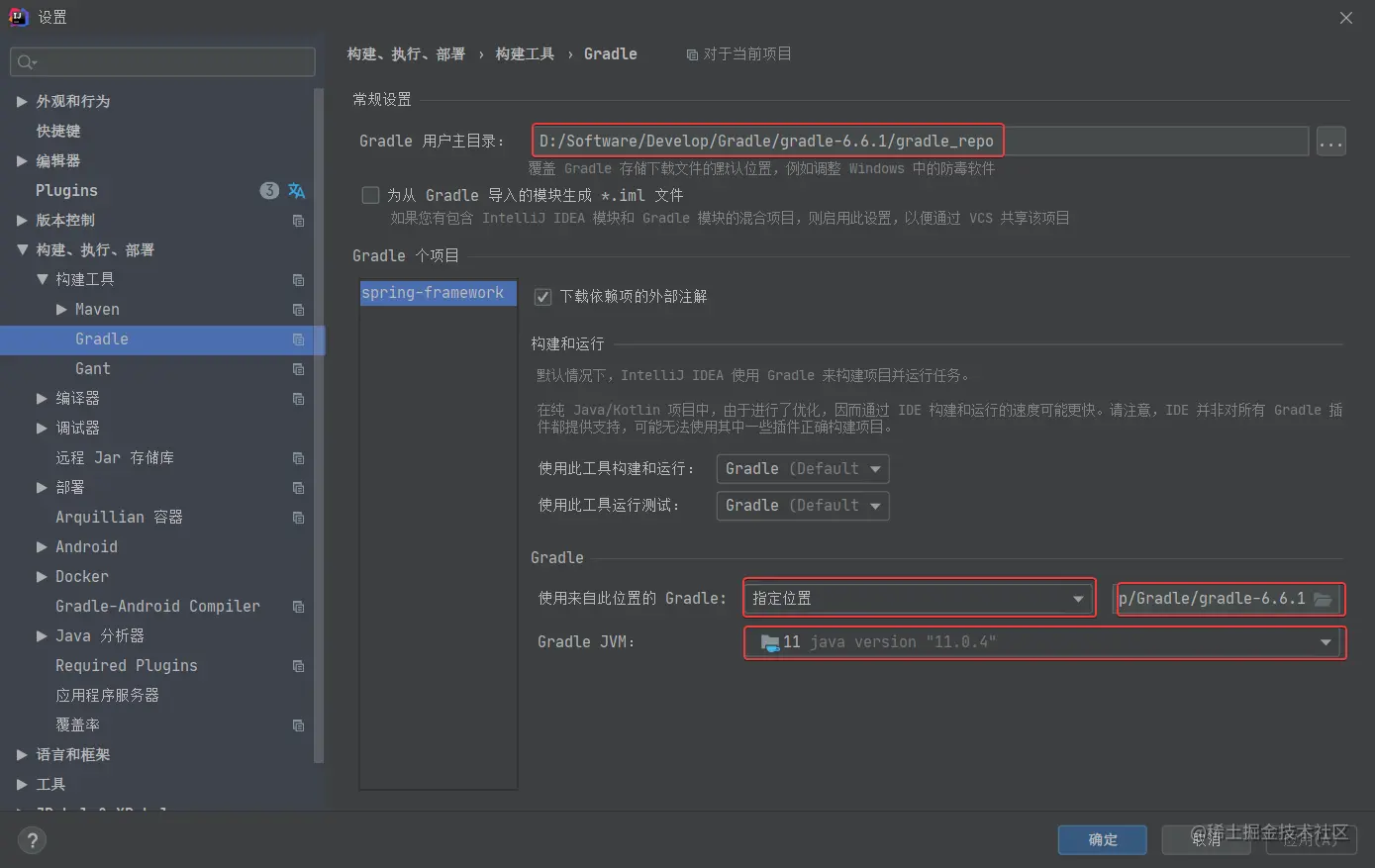This screenshot has width=1375, height=868.
Task: Select 远程 Jar 存储库 settings item
Action: [115, 457]
